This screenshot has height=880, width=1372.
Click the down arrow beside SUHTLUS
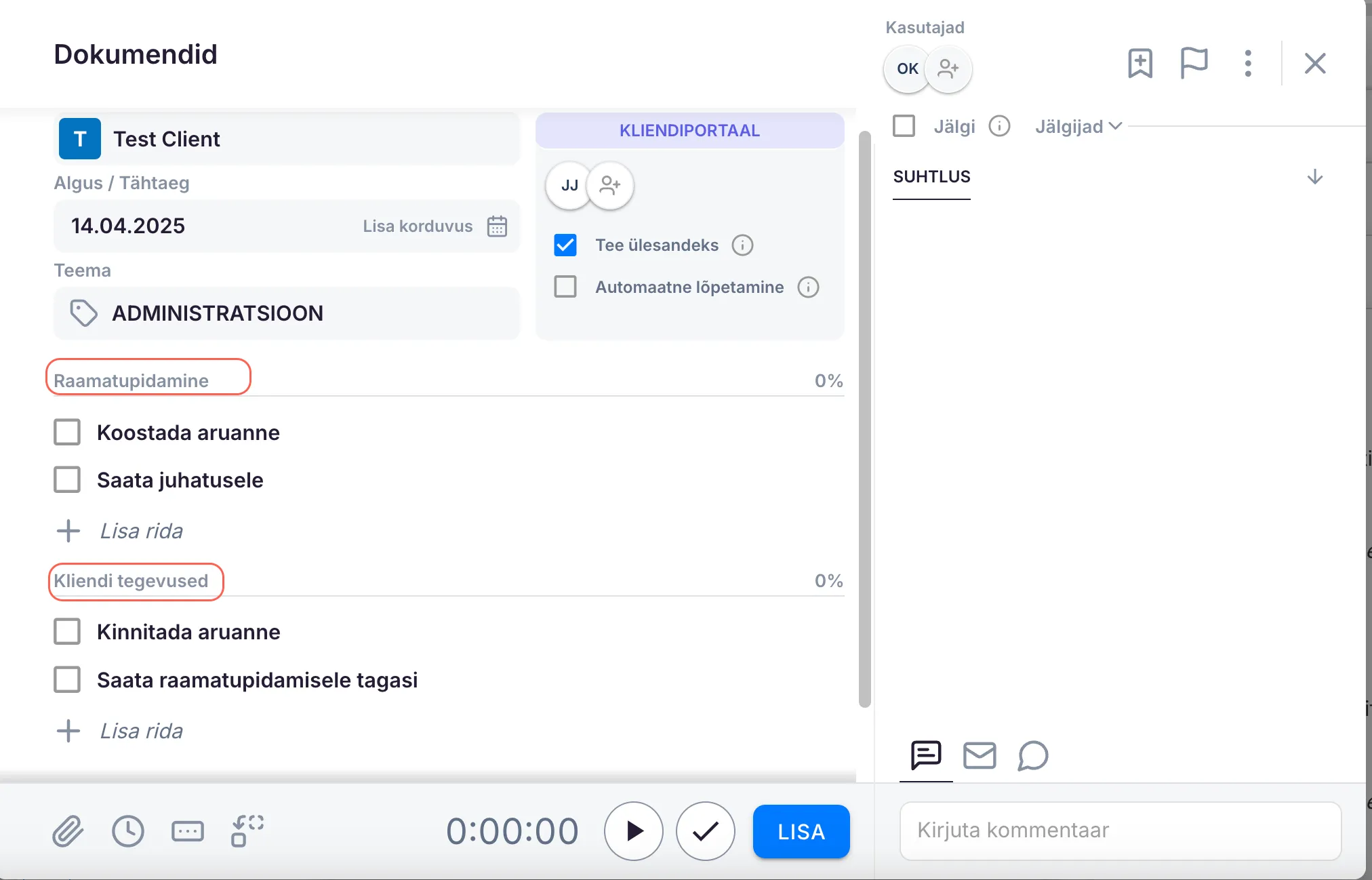1314,177
